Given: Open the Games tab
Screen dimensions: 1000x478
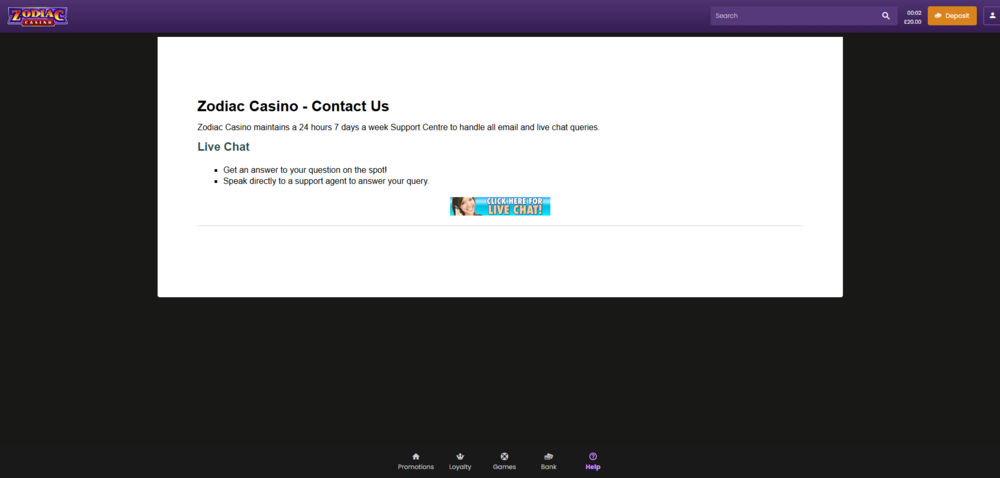Looking at the screenshot, I should pos(504,461).
